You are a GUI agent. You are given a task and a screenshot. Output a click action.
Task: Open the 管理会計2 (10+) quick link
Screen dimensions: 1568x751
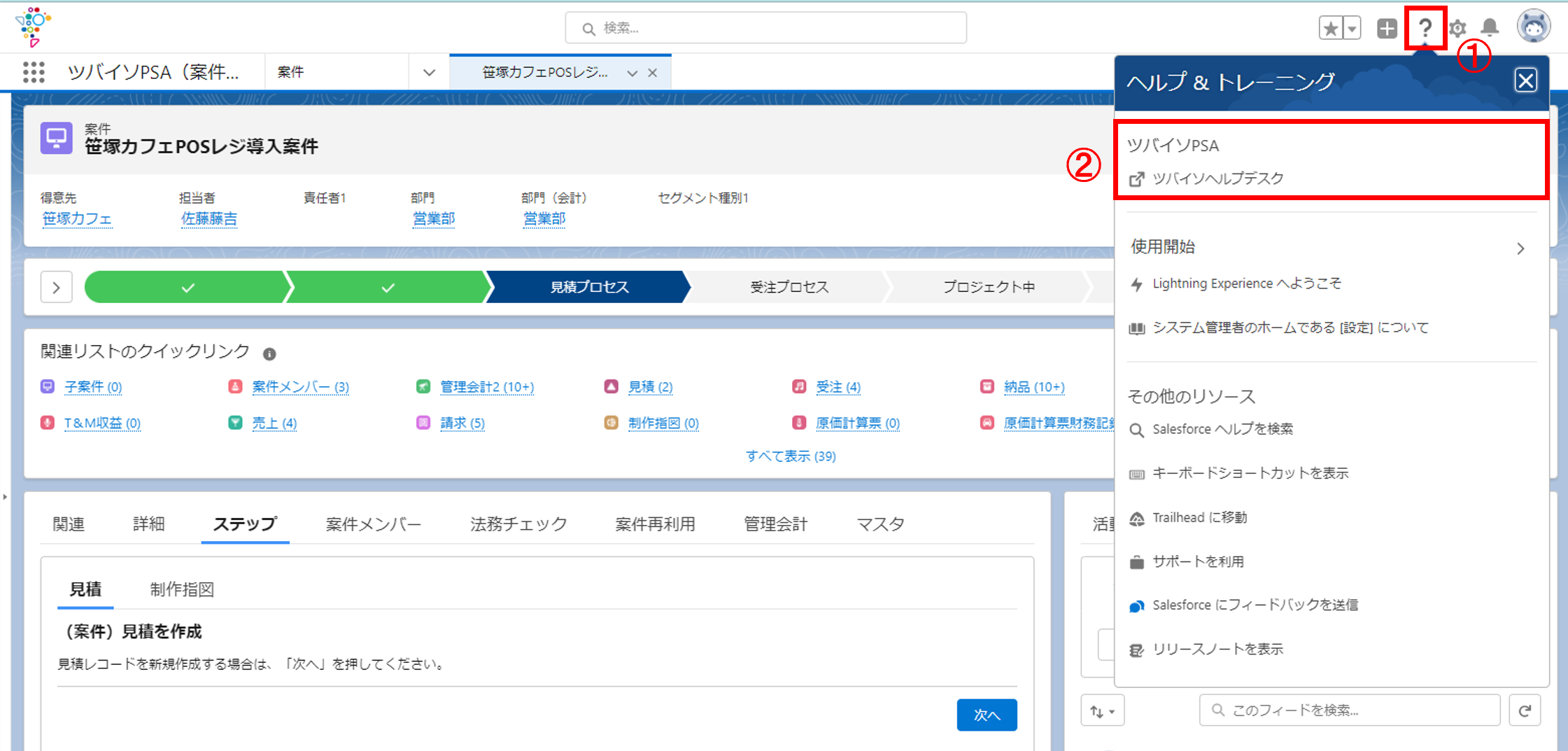(x=487, y=386)
